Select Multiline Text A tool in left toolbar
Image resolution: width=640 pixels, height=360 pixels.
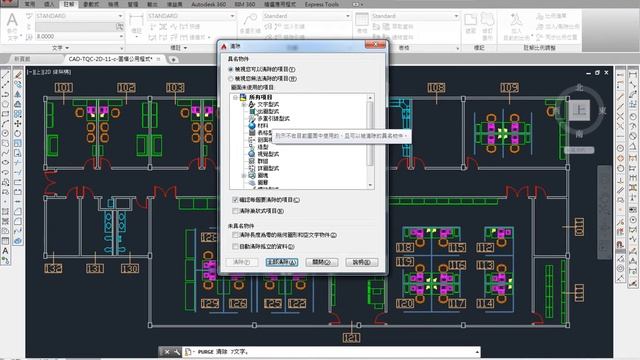pos(5,251)
